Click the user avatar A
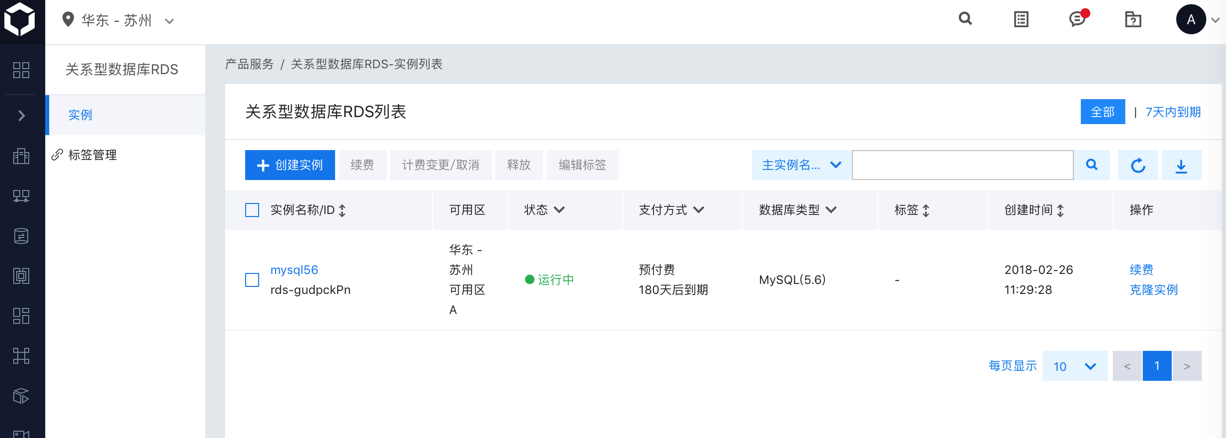The width and height of the screenshot is (1226, 438). 1190,19
